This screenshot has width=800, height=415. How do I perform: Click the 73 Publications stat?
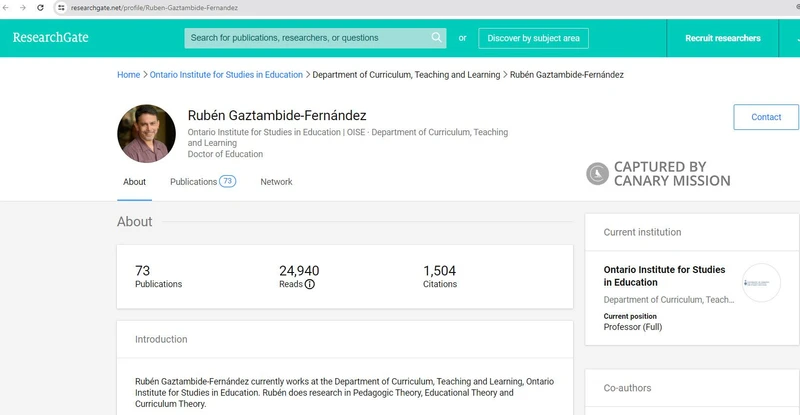[158, 276]
